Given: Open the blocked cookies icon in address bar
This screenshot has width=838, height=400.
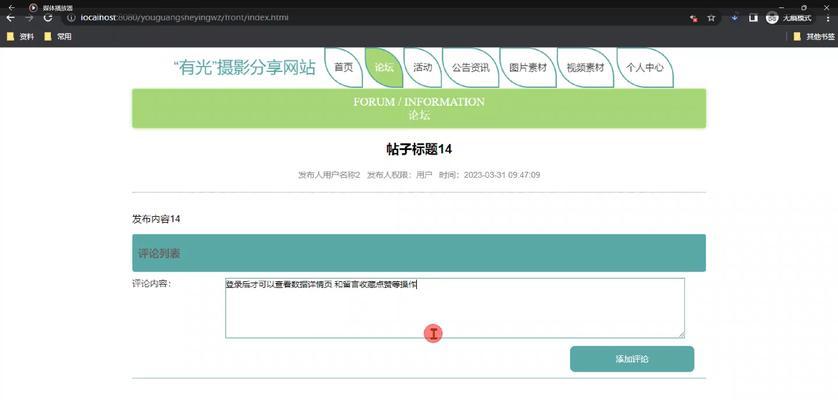Looking at the screenshot, I should [694, 18].
